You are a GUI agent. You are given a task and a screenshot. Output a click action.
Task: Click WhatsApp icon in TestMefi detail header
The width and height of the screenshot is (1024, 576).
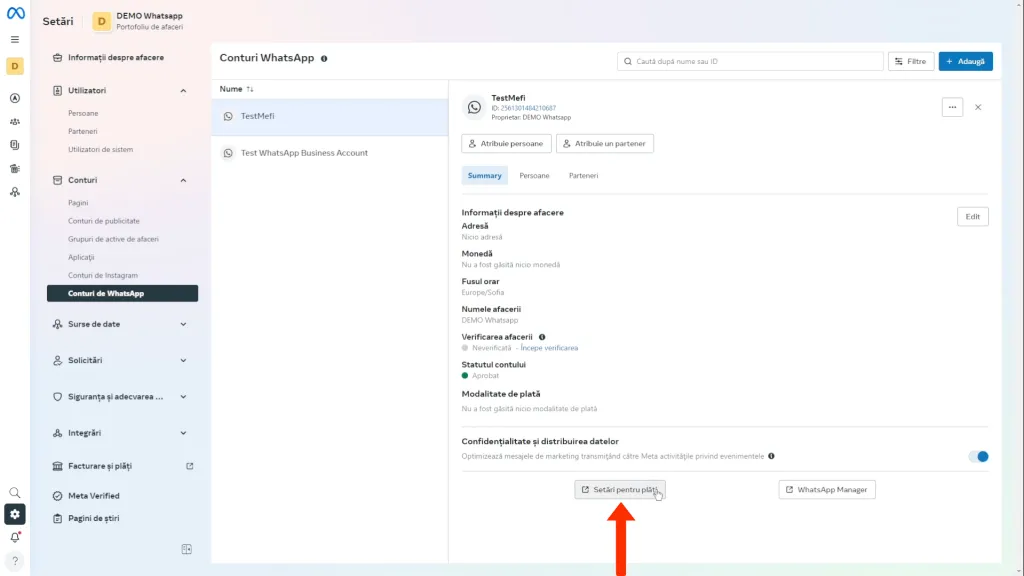click(474, 107)
